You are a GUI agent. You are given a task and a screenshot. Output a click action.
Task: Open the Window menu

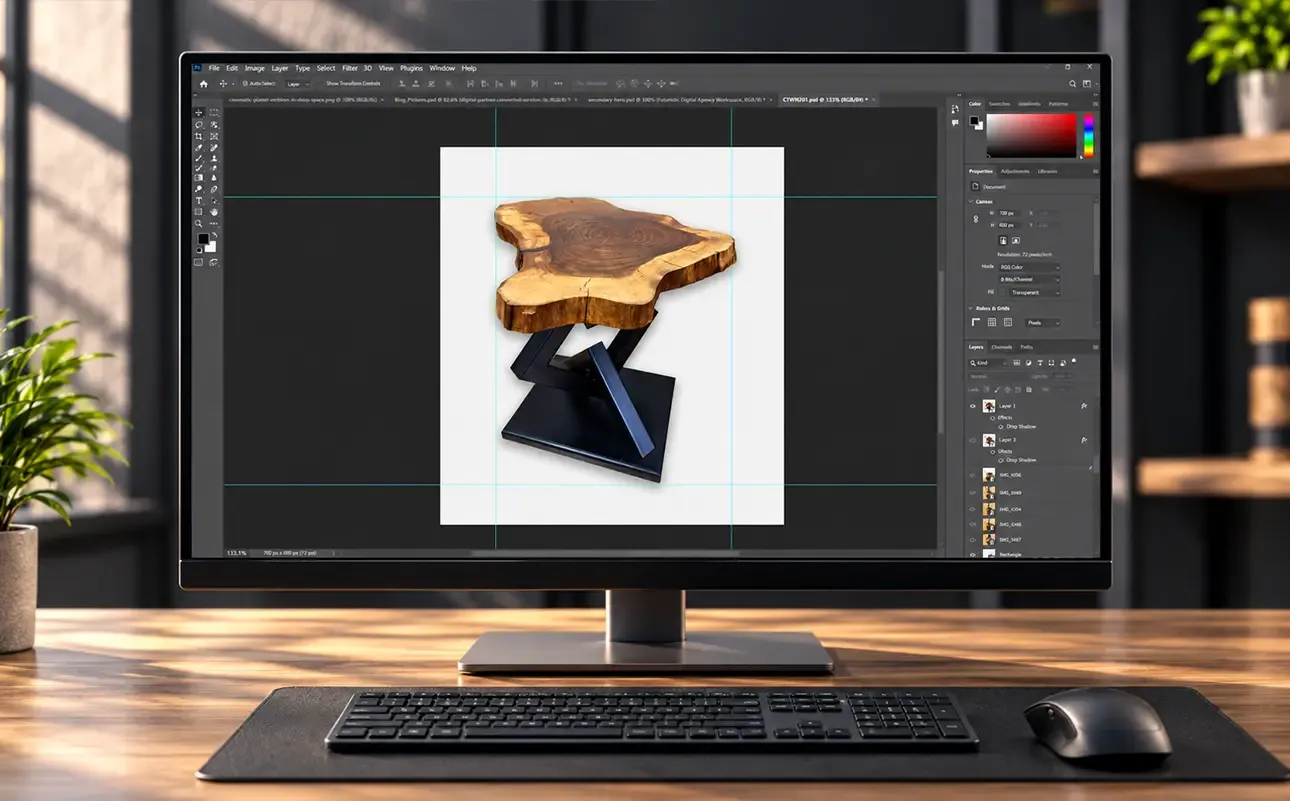pyautogui.click(x=442, y=68)
